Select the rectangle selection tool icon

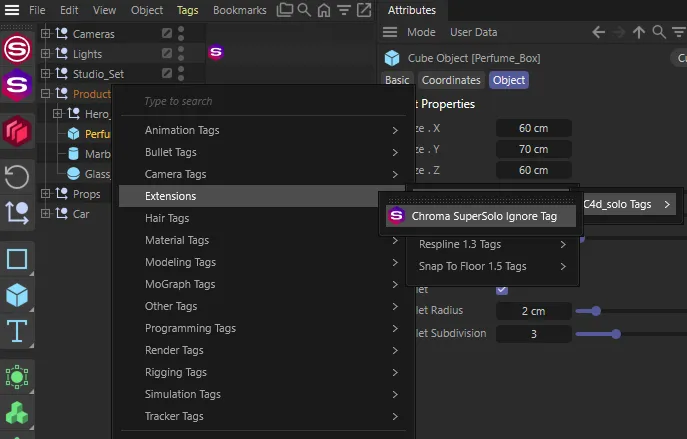tap(17, 259)
